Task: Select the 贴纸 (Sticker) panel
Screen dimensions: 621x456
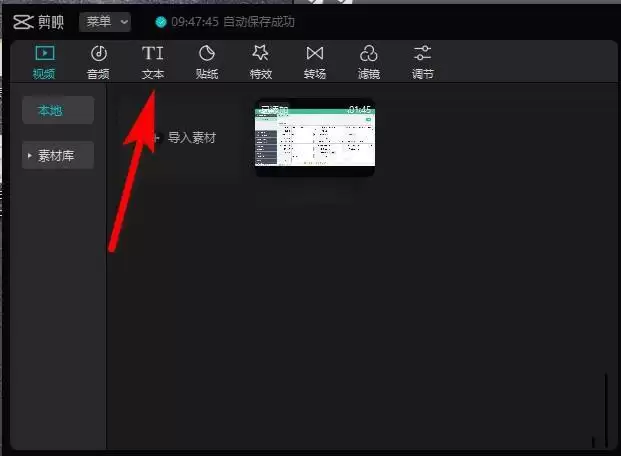Action: point(206,61)
